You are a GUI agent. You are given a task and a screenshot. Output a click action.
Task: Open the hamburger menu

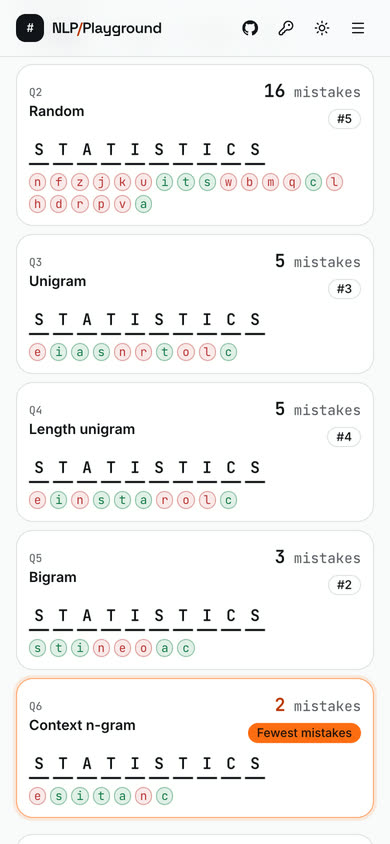358,28
